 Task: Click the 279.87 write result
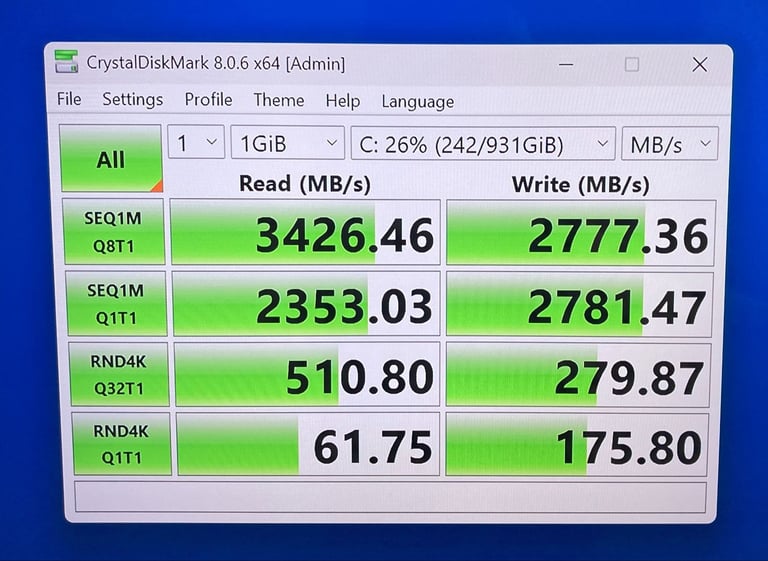tap(578, 375)
